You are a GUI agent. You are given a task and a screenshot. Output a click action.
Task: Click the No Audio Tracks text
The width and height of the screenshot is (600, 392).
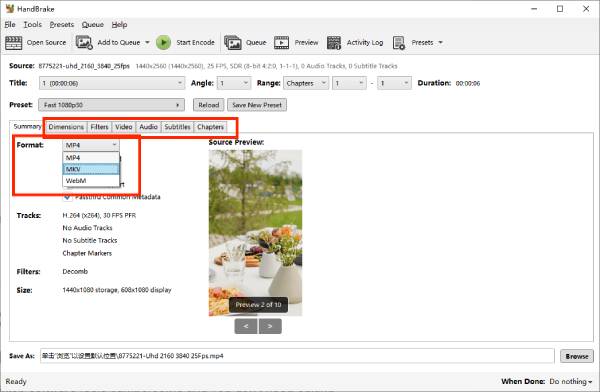pyautogui.click(x=87, y=228)
